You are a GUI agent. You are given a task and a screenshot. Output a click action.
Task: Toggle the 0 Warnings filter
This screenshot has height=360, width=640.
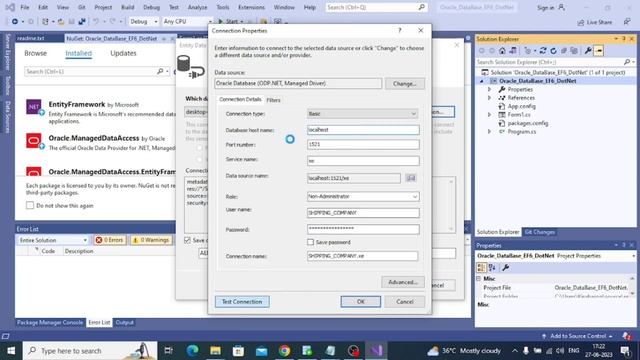tap(151, 240)
